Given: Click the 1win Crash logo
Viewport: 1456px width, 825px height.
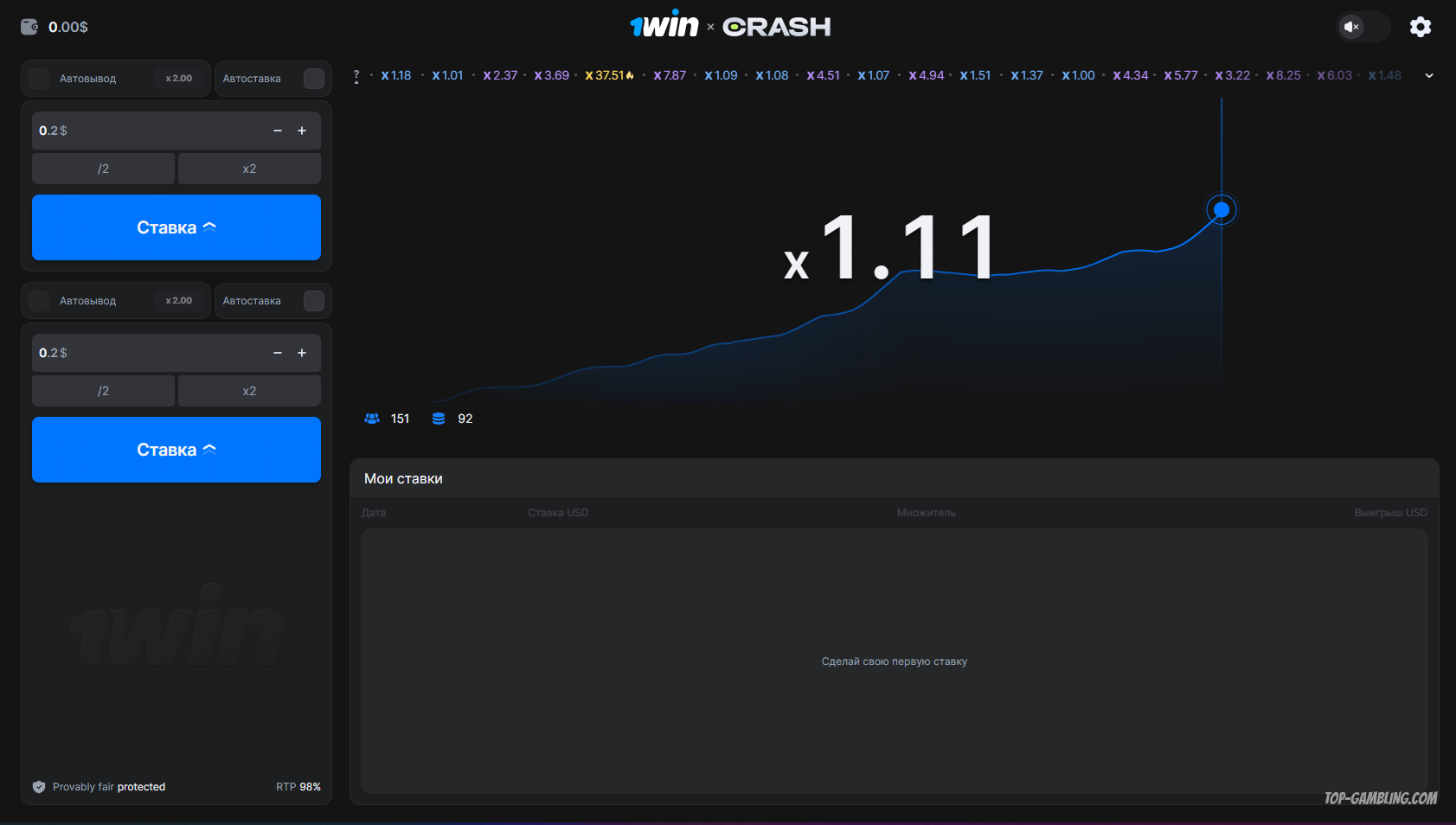Looking at the screenshot, I should pyautogui.click(x=729, y=26).
